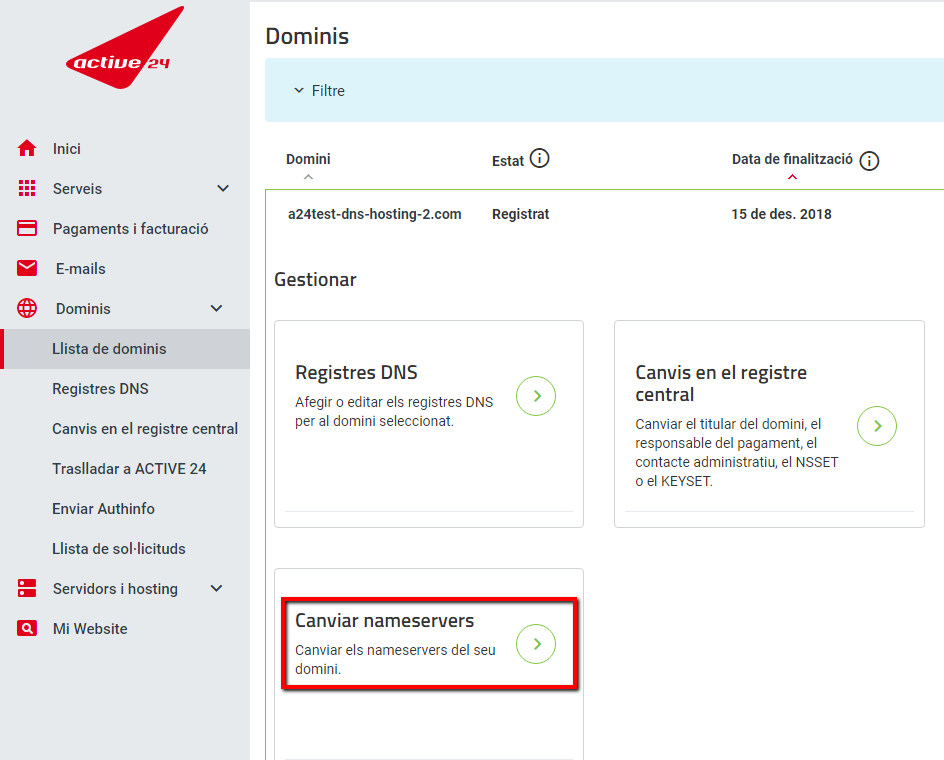This screenshot has height=760, width=944.
Task: Select Llista de dominis in sidebar
Action: 125,349
